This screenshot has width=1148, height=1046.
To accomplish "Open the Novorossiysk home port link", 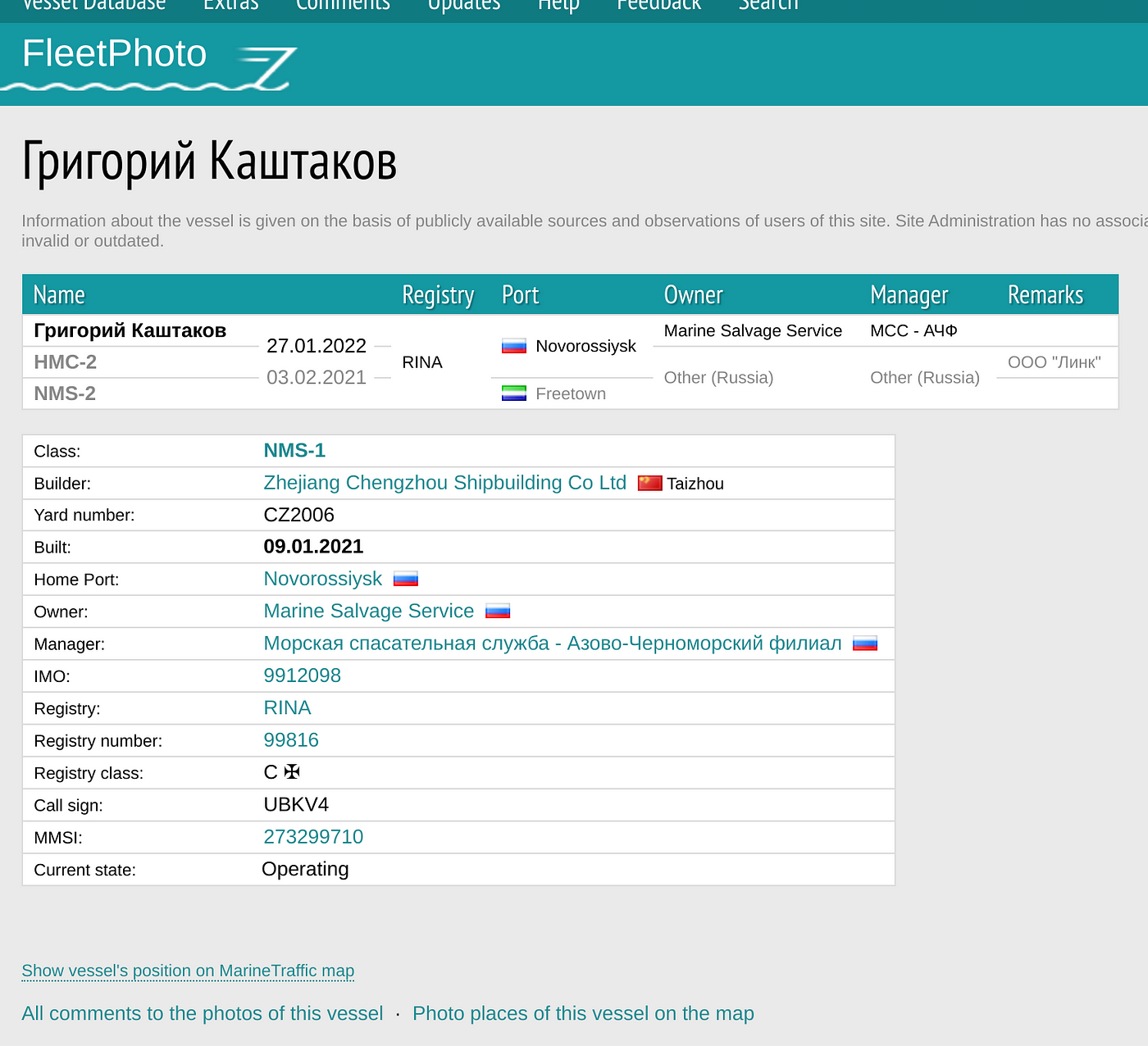I will [323, 579].
